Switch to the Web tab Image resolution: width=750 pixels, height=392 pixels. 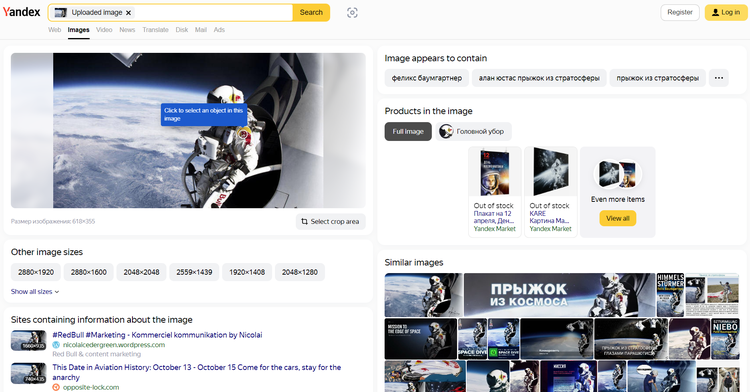point(55,30)
